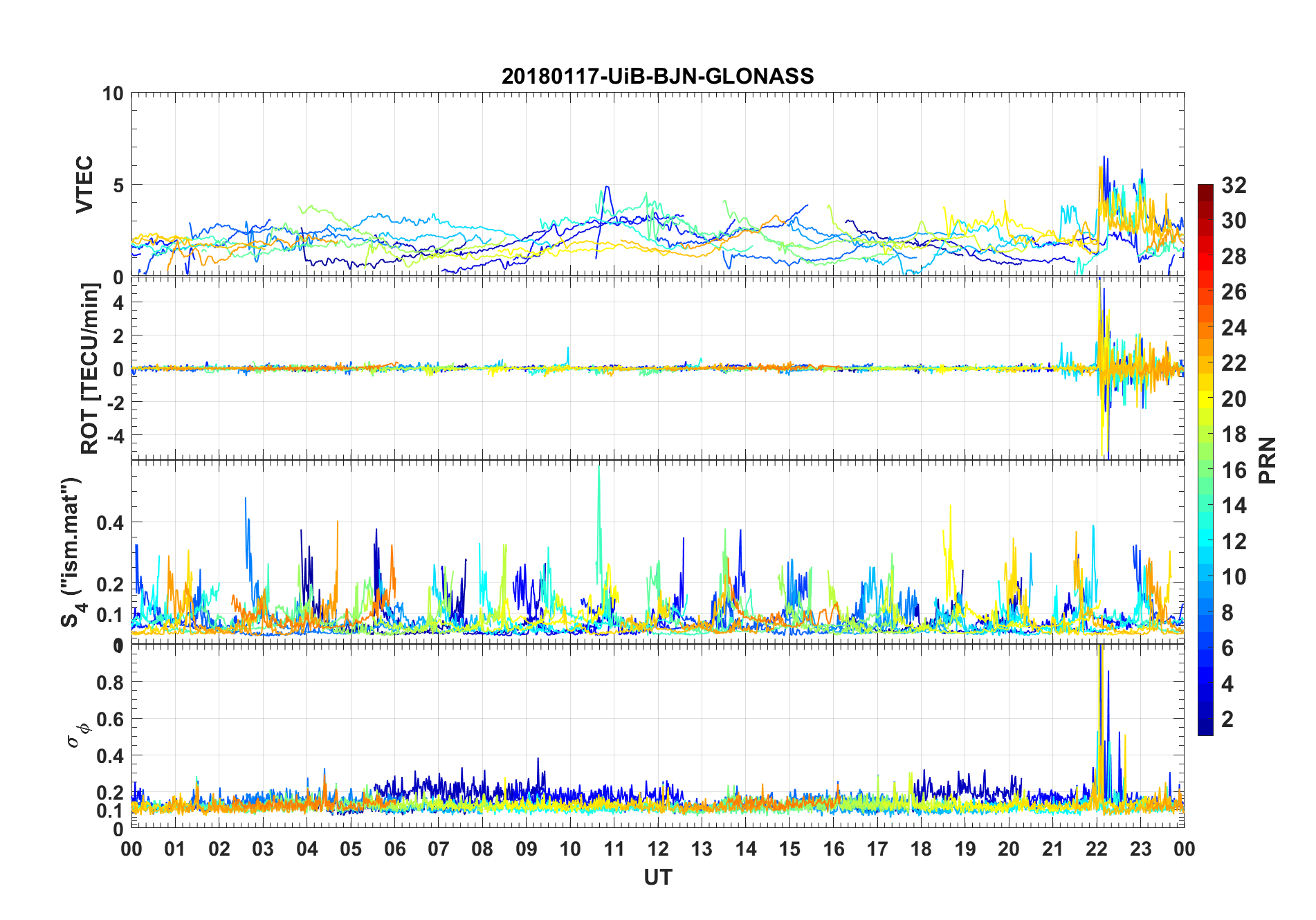Image resolution: width=1316 pixels, height=920 pixels.
Task: Click UT axis tick label 09
Action: point(527,849)
